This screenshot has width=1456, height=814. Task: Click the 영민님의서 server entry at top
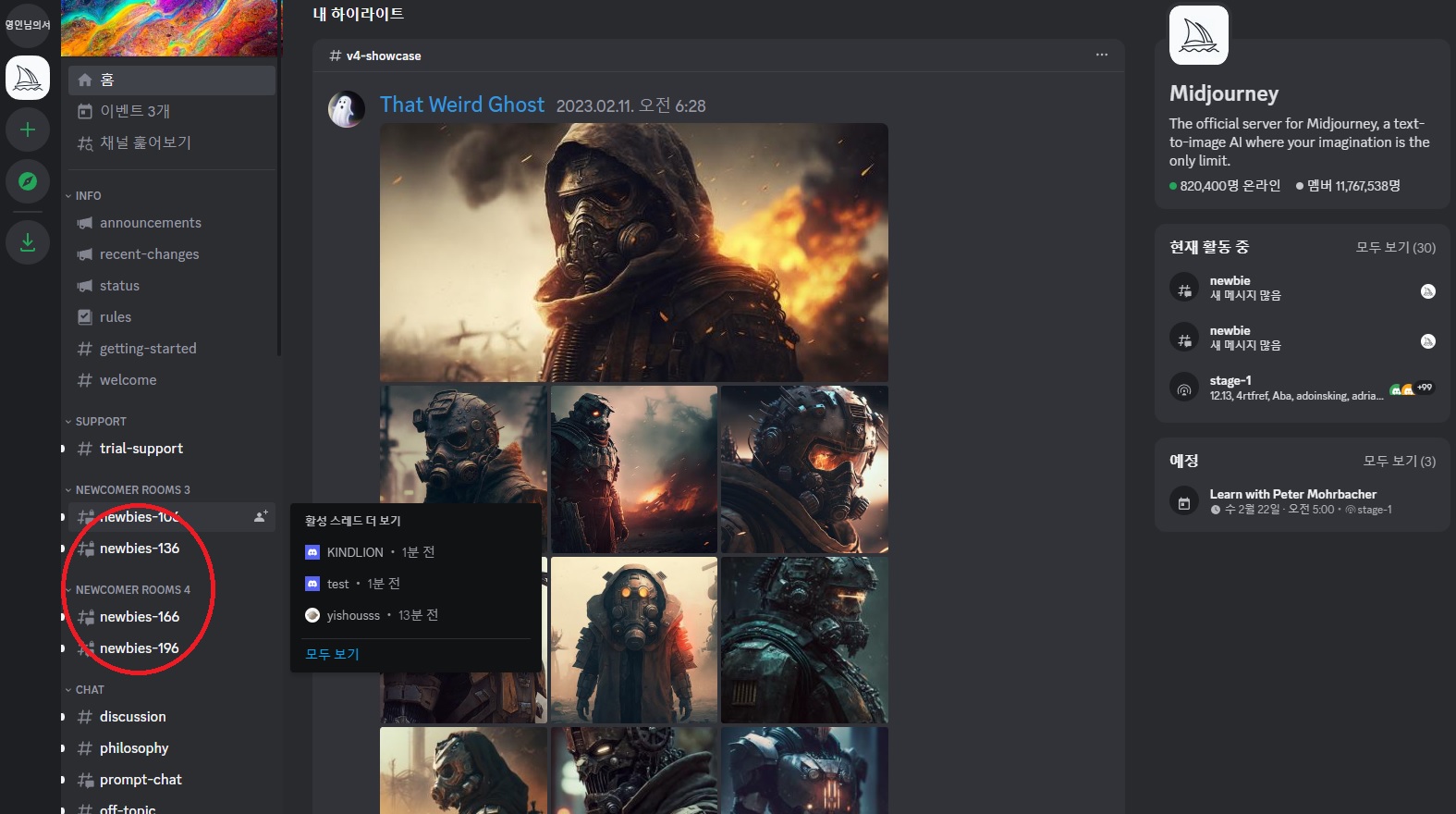pos(28,25)
